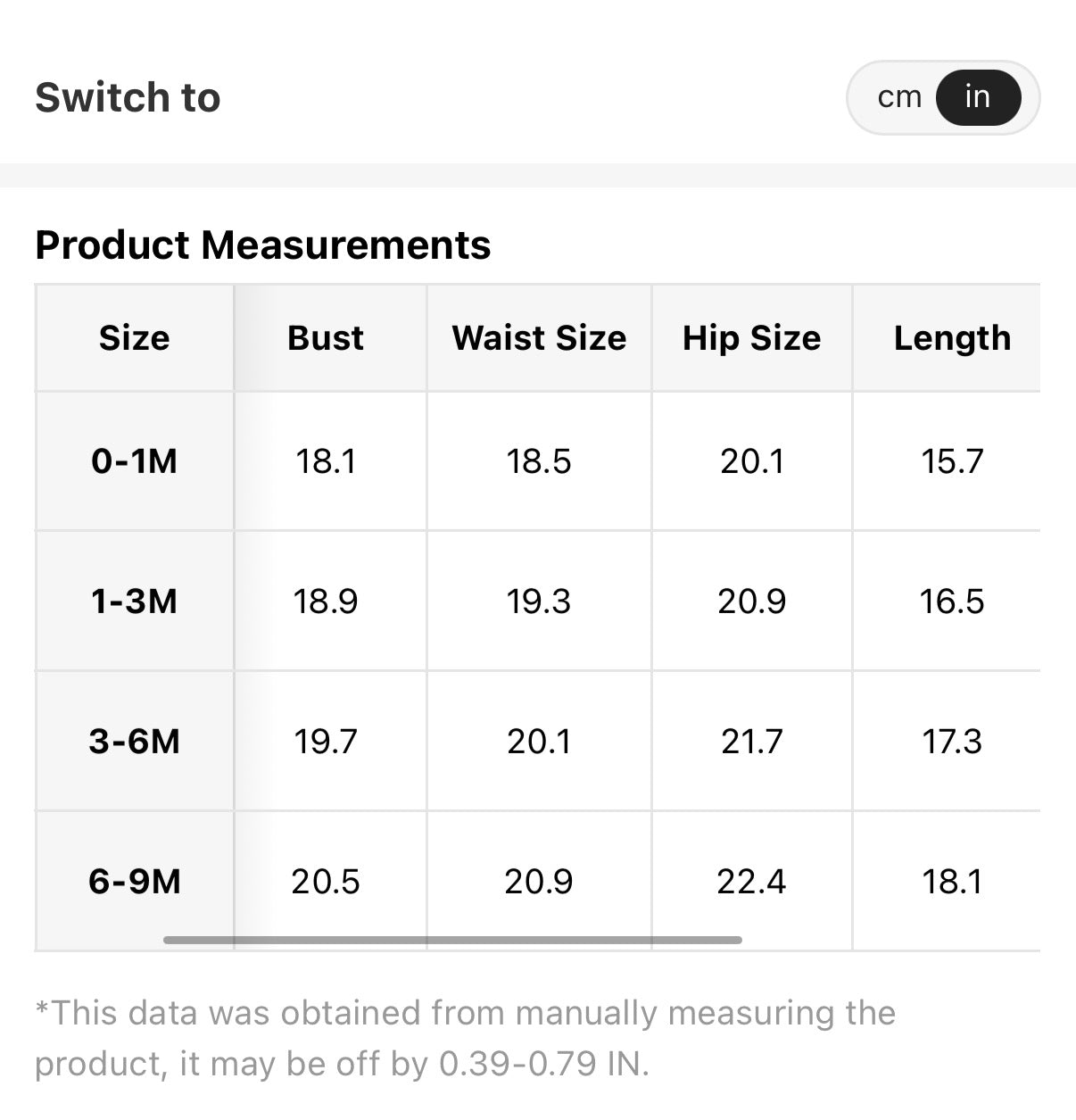This screenshot has width=1076, height=1120.
Task: Select the 3-6M size row label
Action: pyautogui.click(x=134, y=742)
